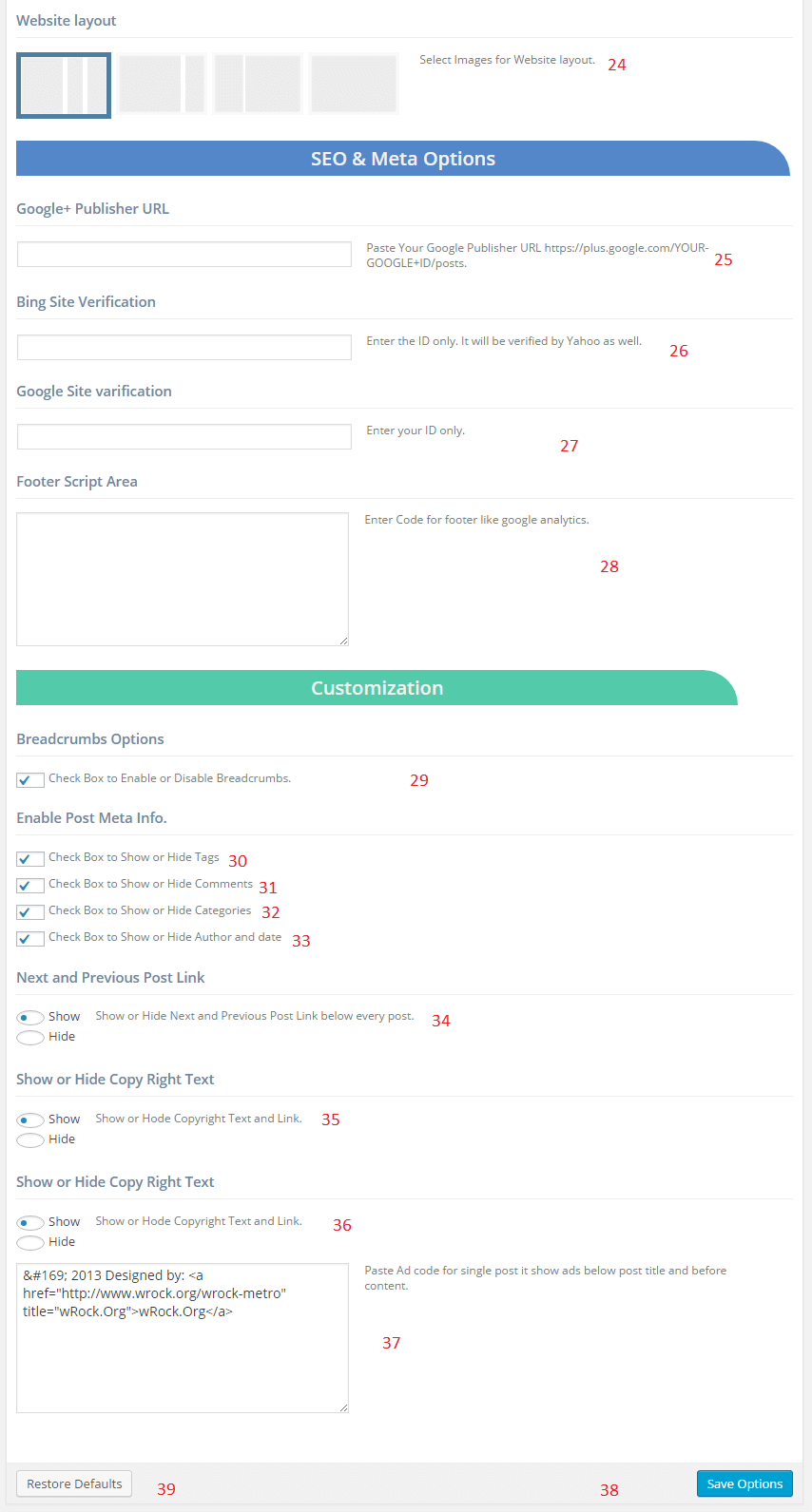Screen dimensions: 812x1512
Task: Select Hide for Next and Previous Post Link
Action: [30, 1038]
